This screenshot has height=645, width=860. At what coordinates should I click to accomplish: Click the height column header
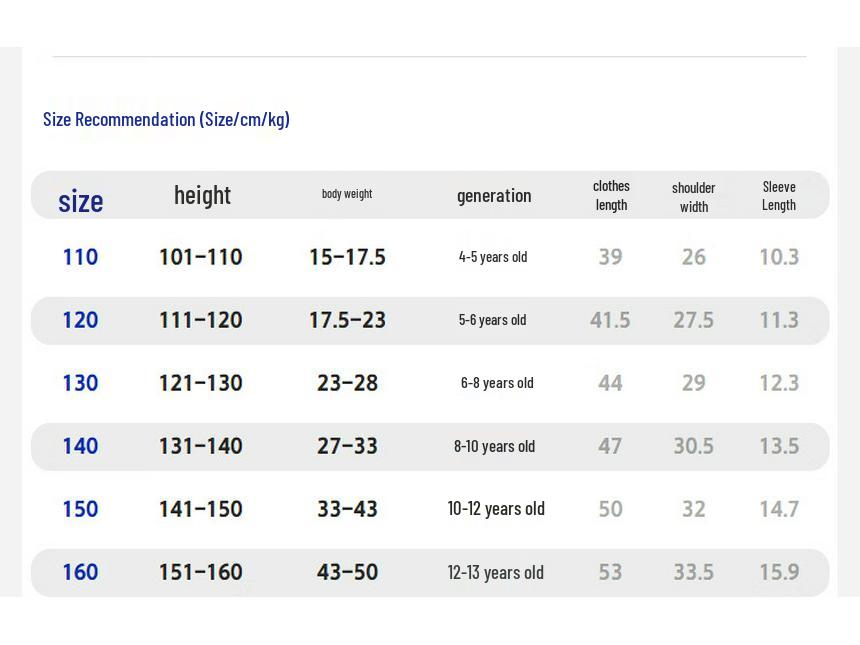pos(202,196)
